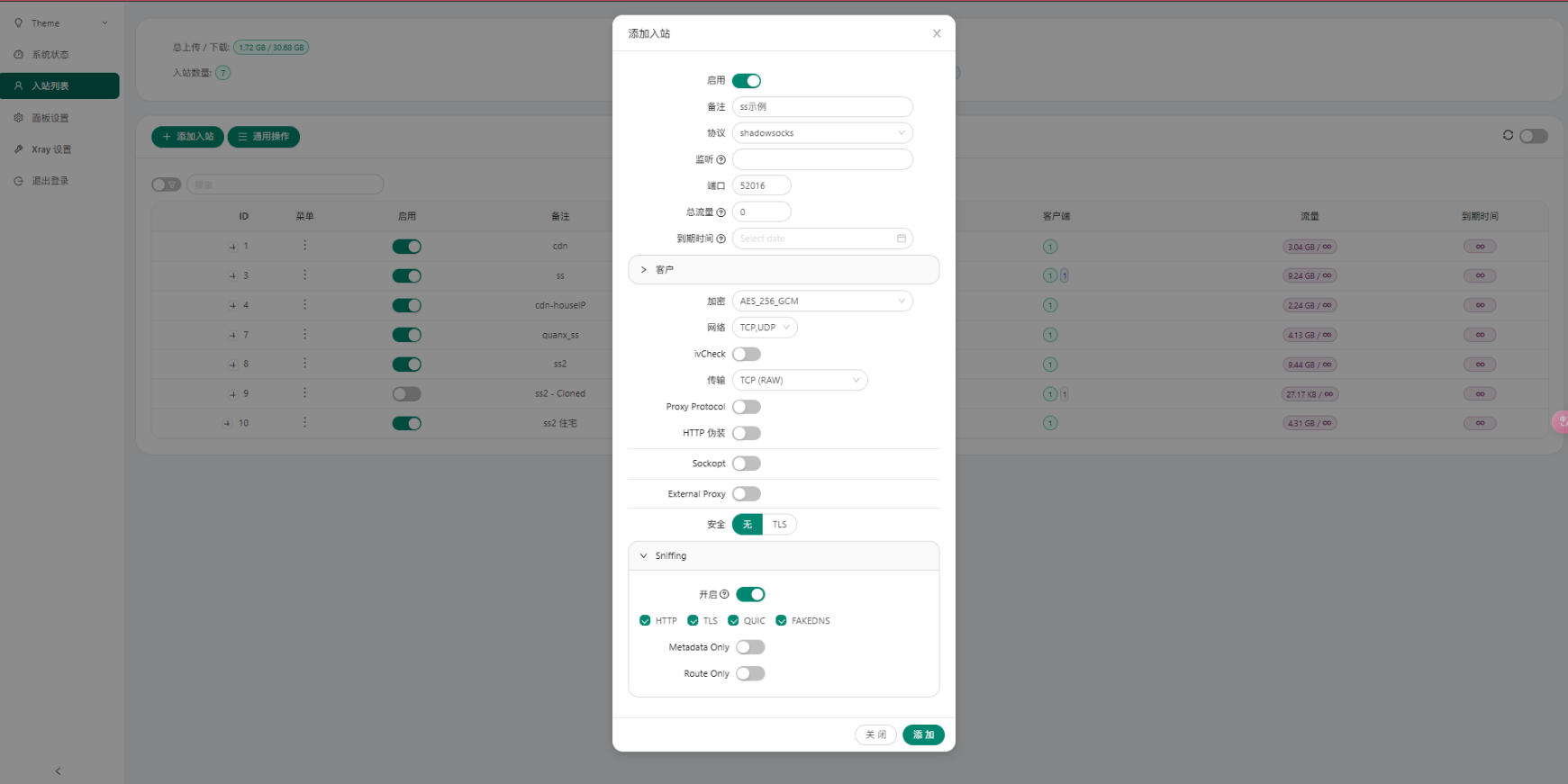Viewport: 1568px width, 784px height.
Task: Click the 关闭 button
Action: coord(875,735)
